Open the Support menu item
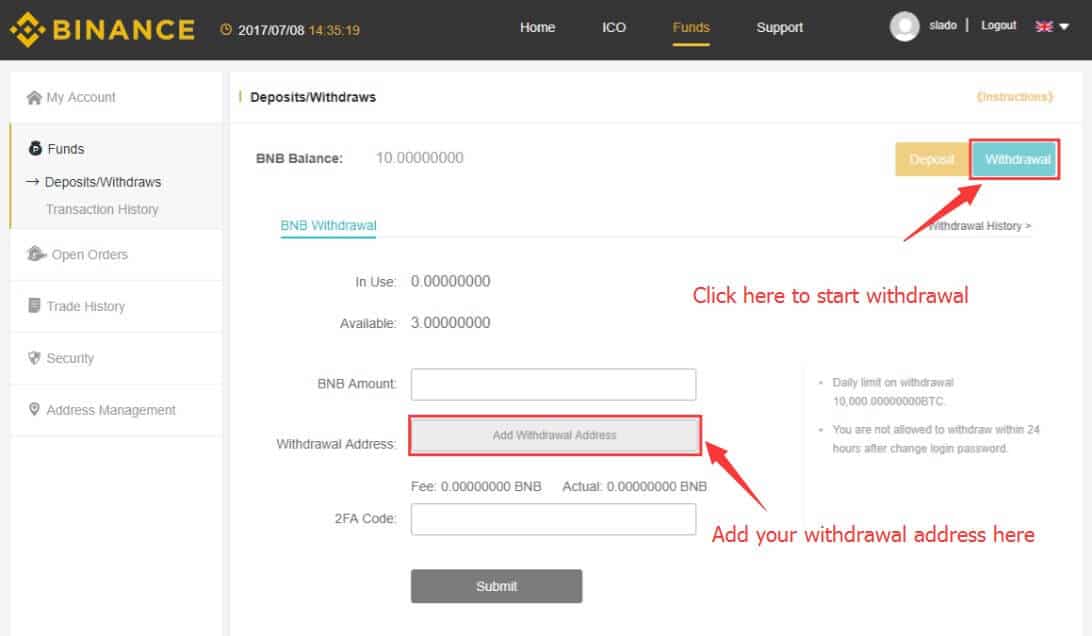 coord(779,27)
